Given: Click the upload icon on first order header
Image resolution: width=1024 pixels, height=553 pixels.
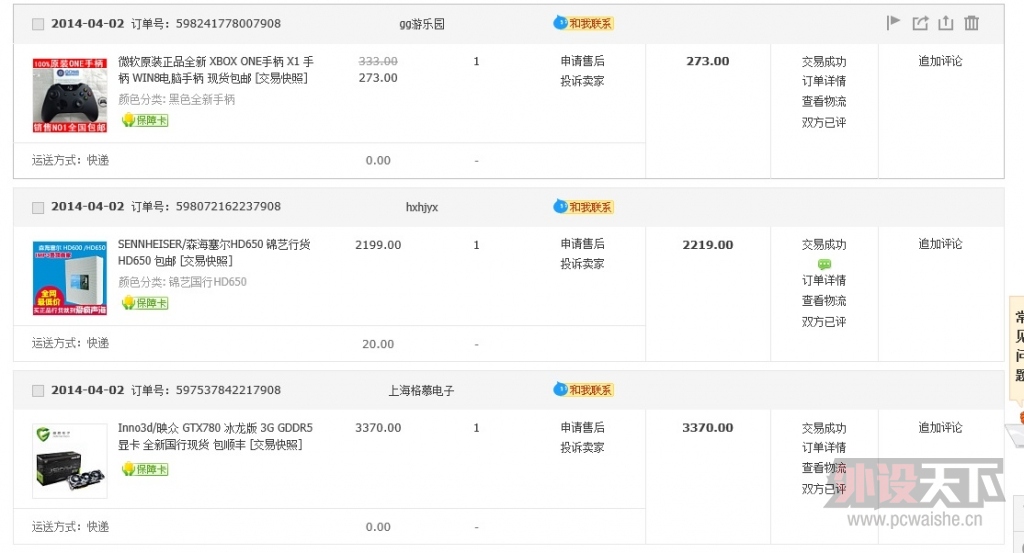Looking at the screenshot, I should point(946,24).
